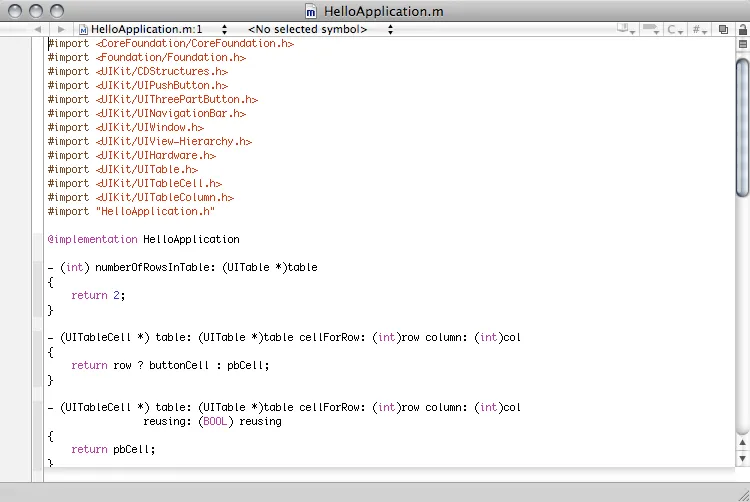Open the C class hierarchy popup
The height and width of the screenshot is (502, 750).
(674, 29)
